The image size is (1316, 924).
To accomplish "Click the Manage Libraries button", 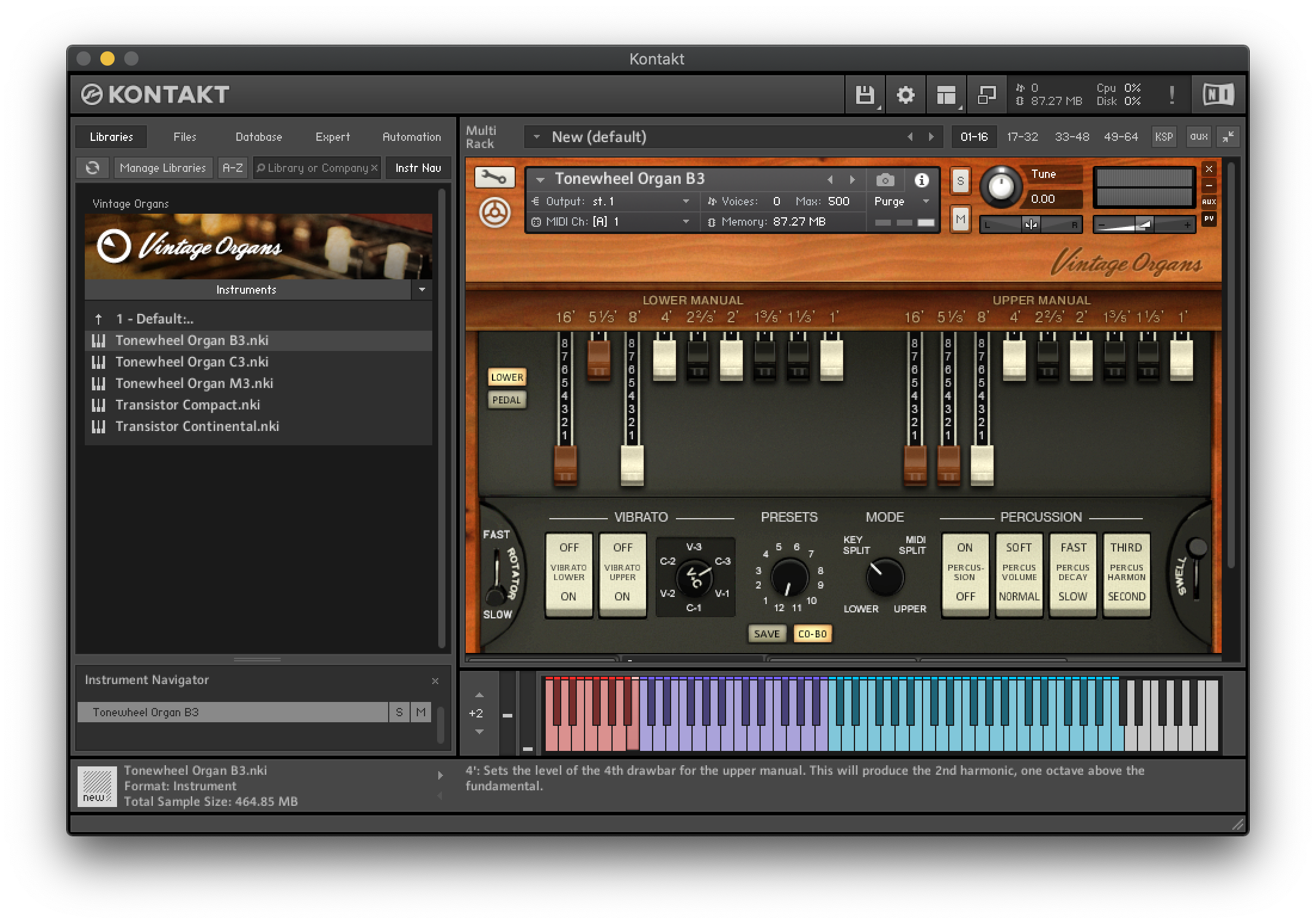I will click(162, 168).
